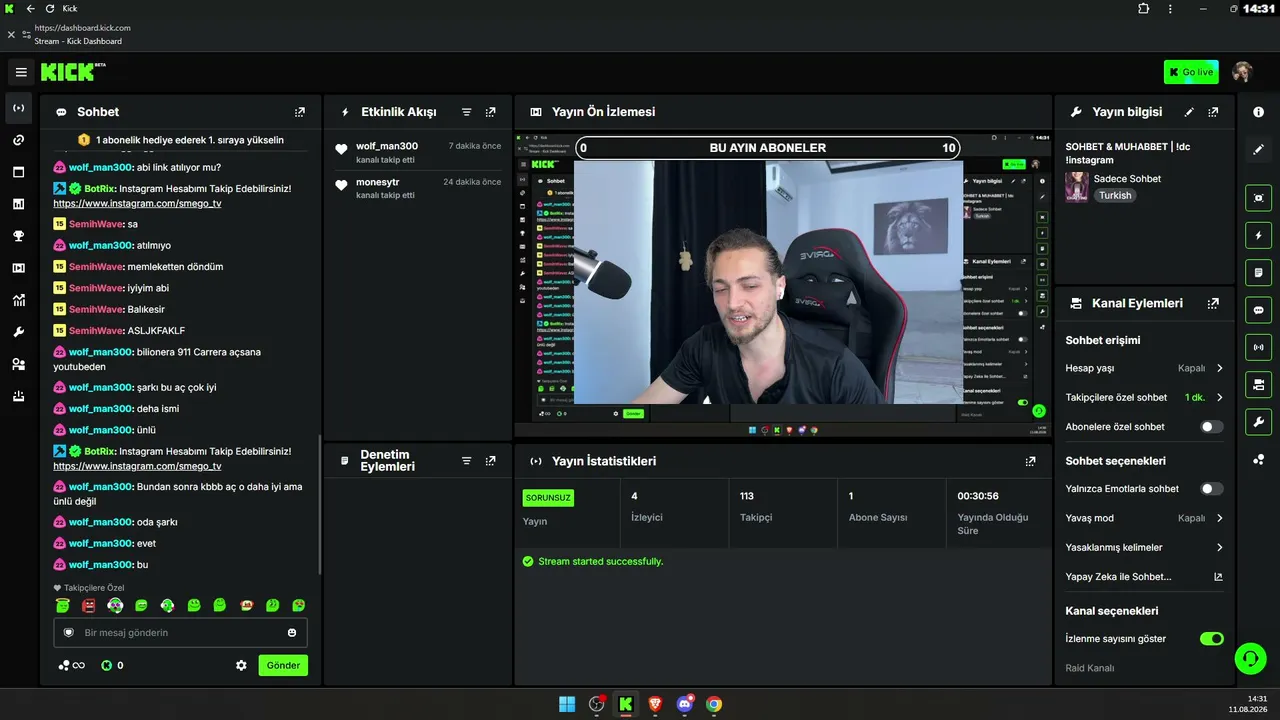Image resolution: width=1280 pixels, height=720 pixels.
Task: Open the trophy icon in left sidebar
Action: point(18,236)
